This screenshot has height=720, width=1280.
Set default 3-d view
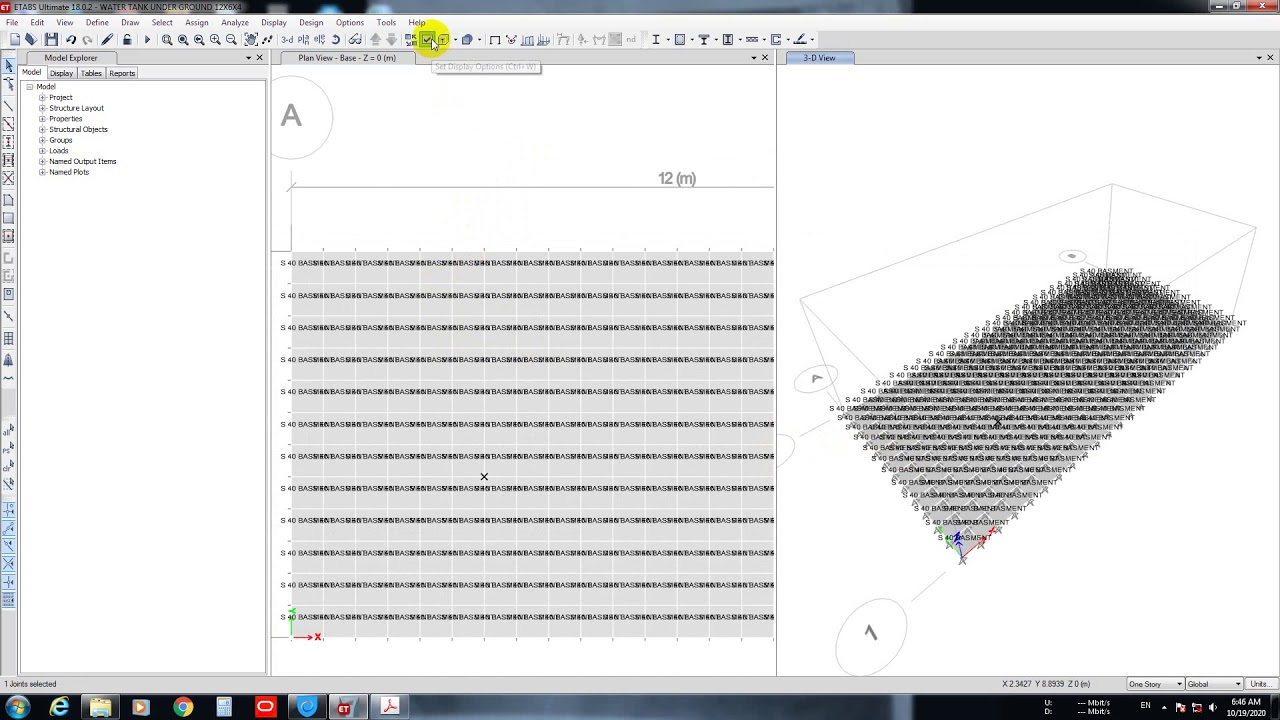287,40
